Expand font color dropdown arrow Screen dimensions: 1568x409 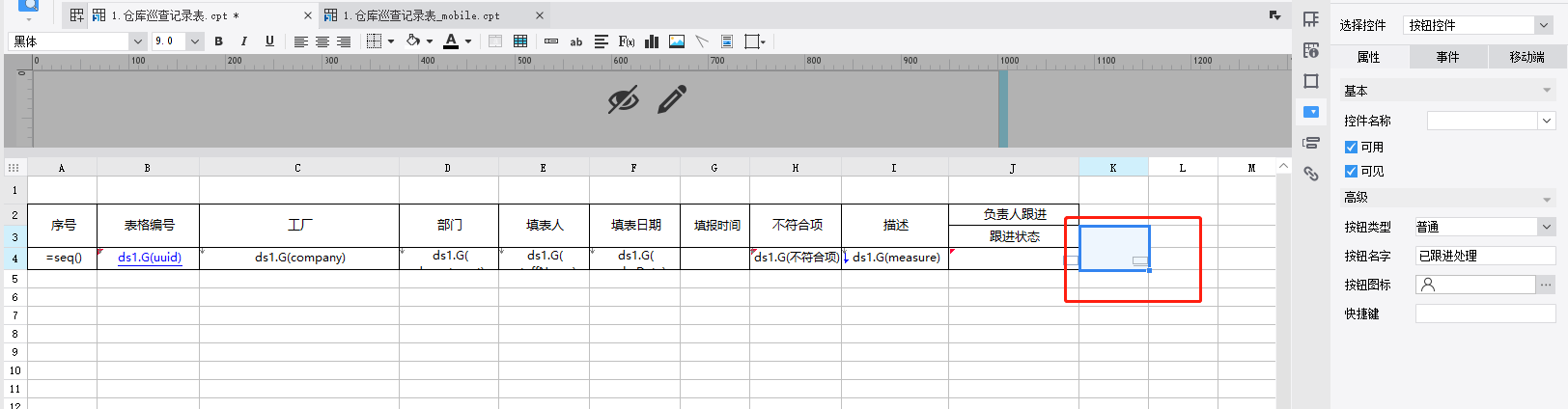pyautogui.click(x=468, y=41)
